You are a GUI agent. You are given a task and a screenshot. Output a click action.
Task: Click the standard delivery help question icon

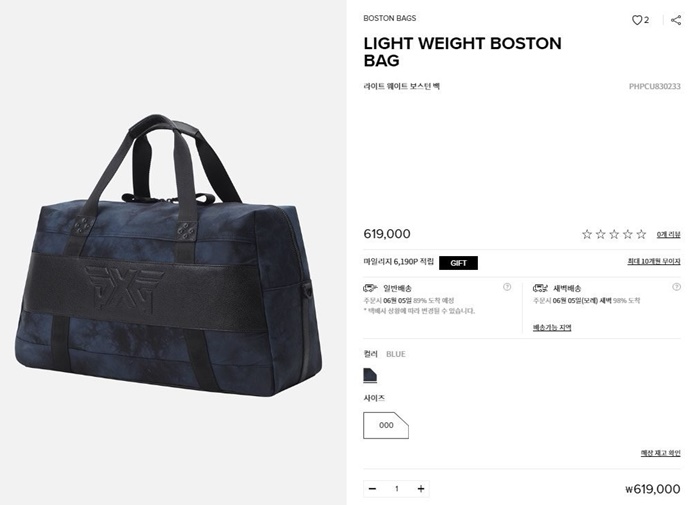click(x=507, y=287)
